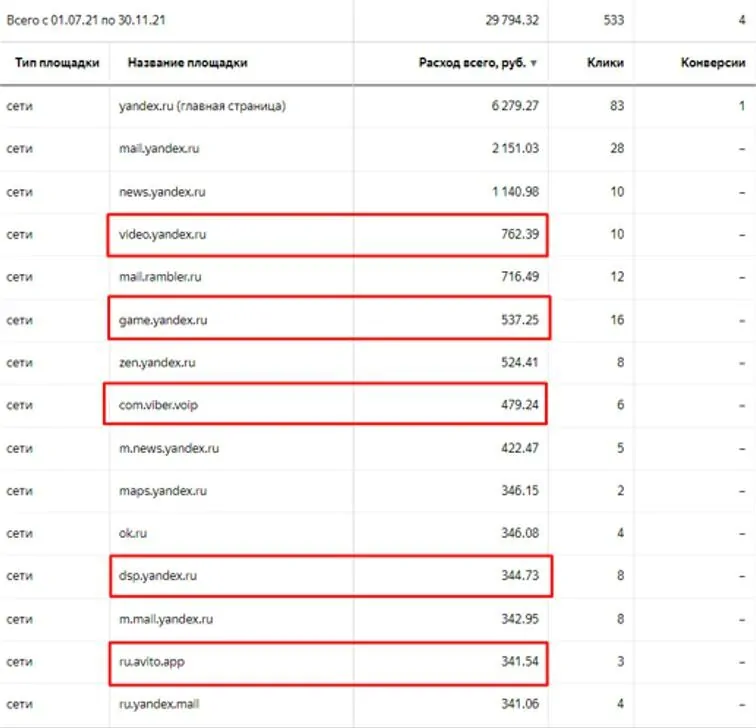Image resolution: width=756 pixels, height=728 pixels.
Task: Click the clicks value 12 for mail.rambler.ru
Action: 617,277
